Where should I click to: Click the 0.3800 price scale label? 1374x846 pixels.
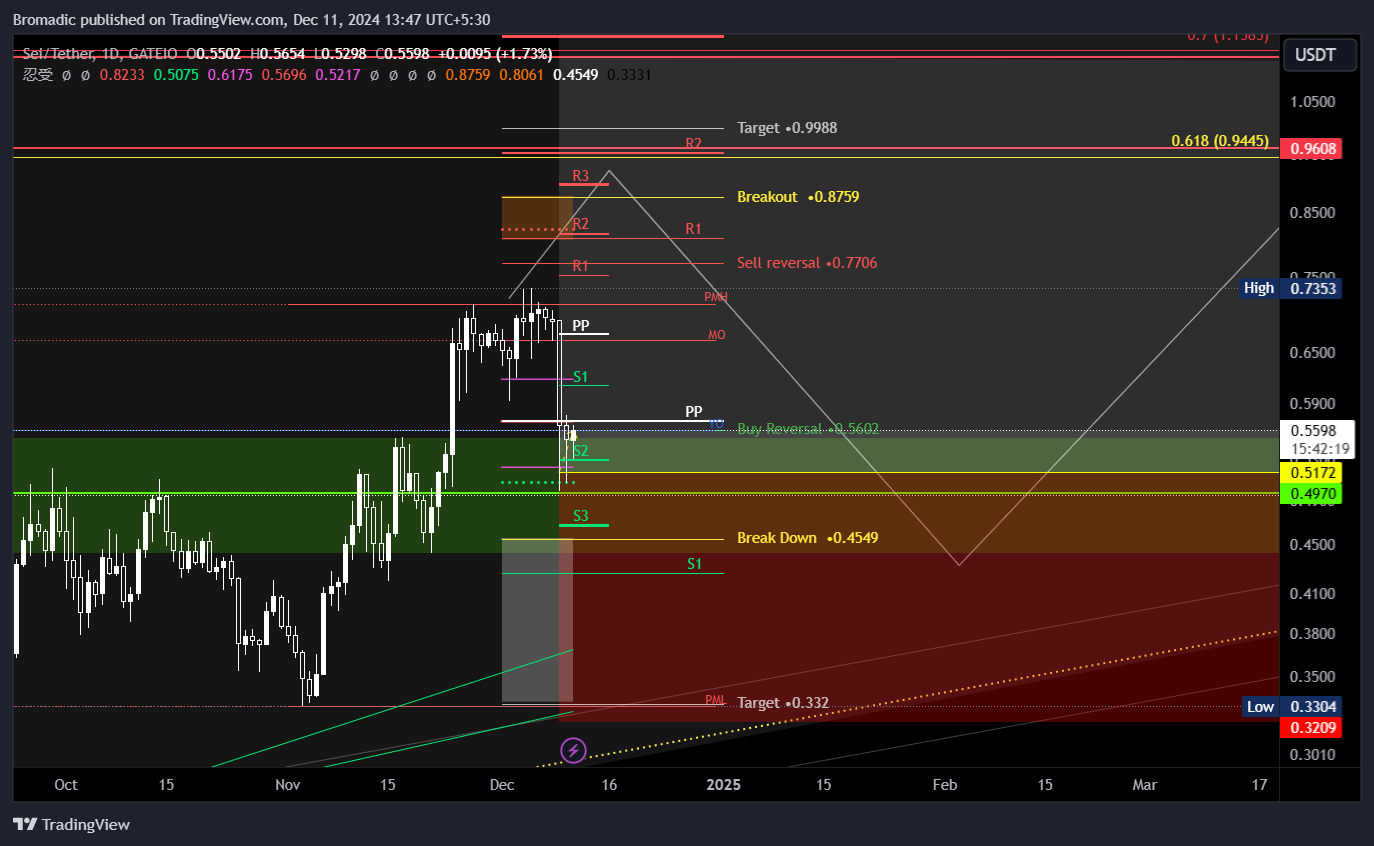1312,633
